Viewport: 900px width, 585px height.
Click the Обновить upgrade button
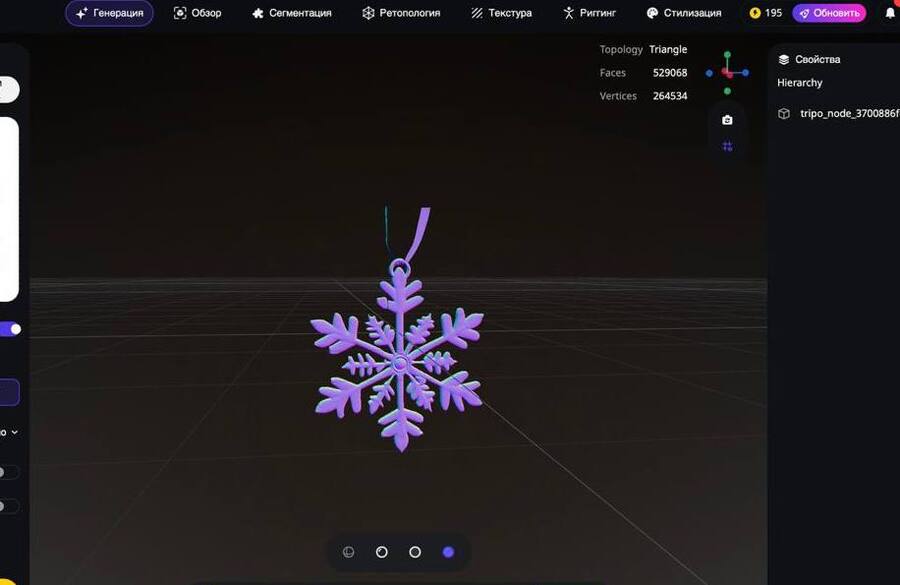coord(829,13)
